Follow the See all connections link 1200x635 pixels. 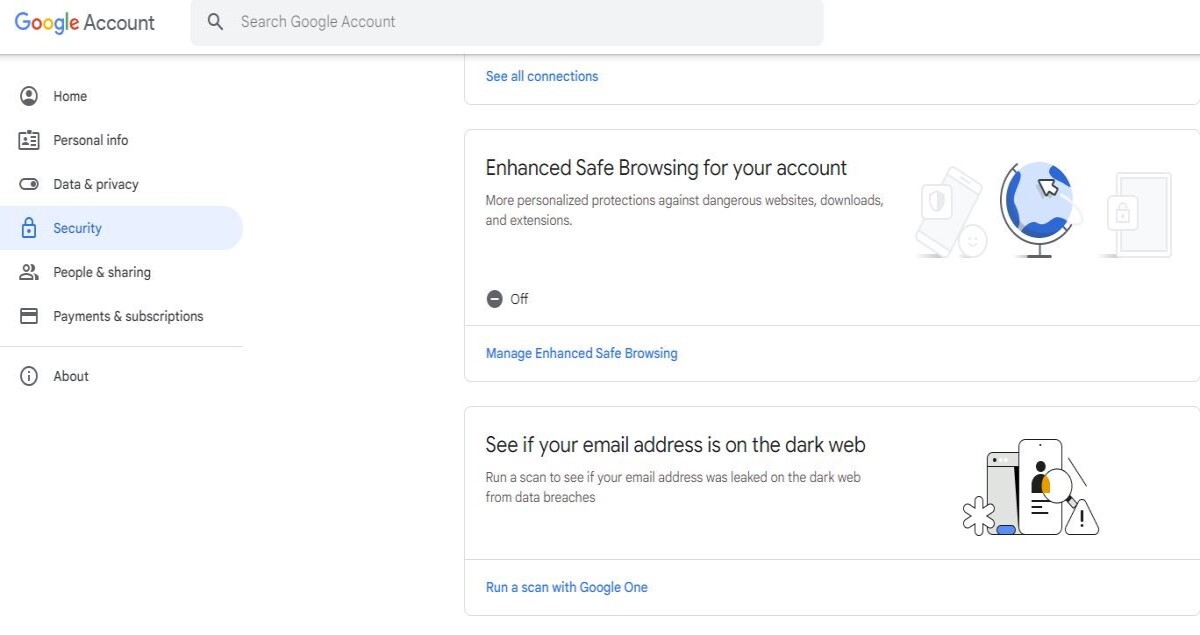pos(542,76)
